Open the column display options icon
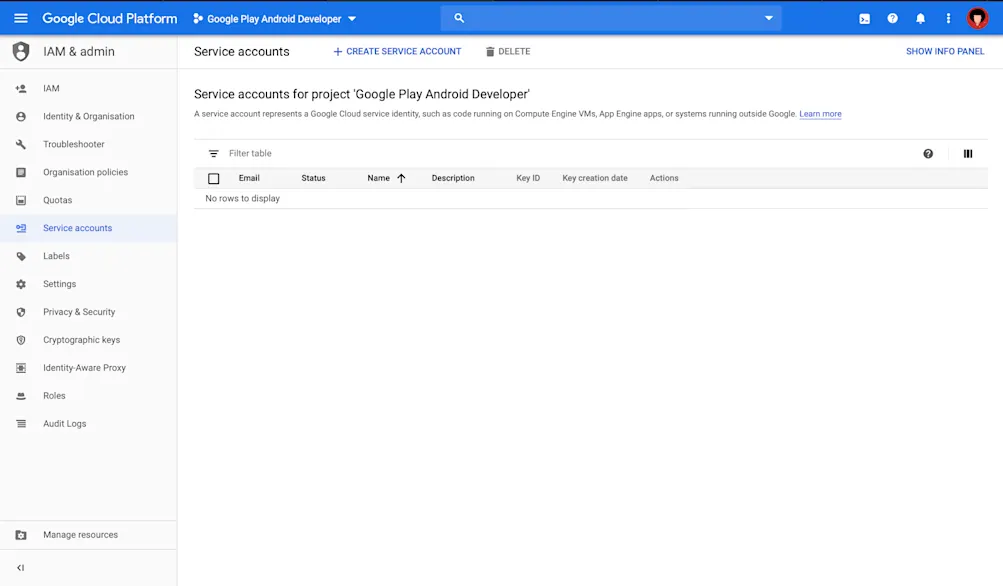 click(x=968, y=154)
